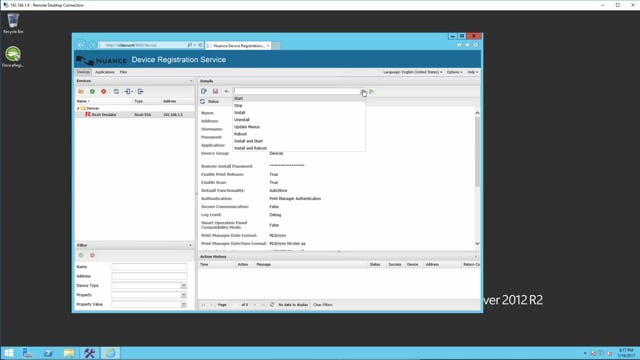Click the edit details icon
640x360 pixels.
(204, 91)
